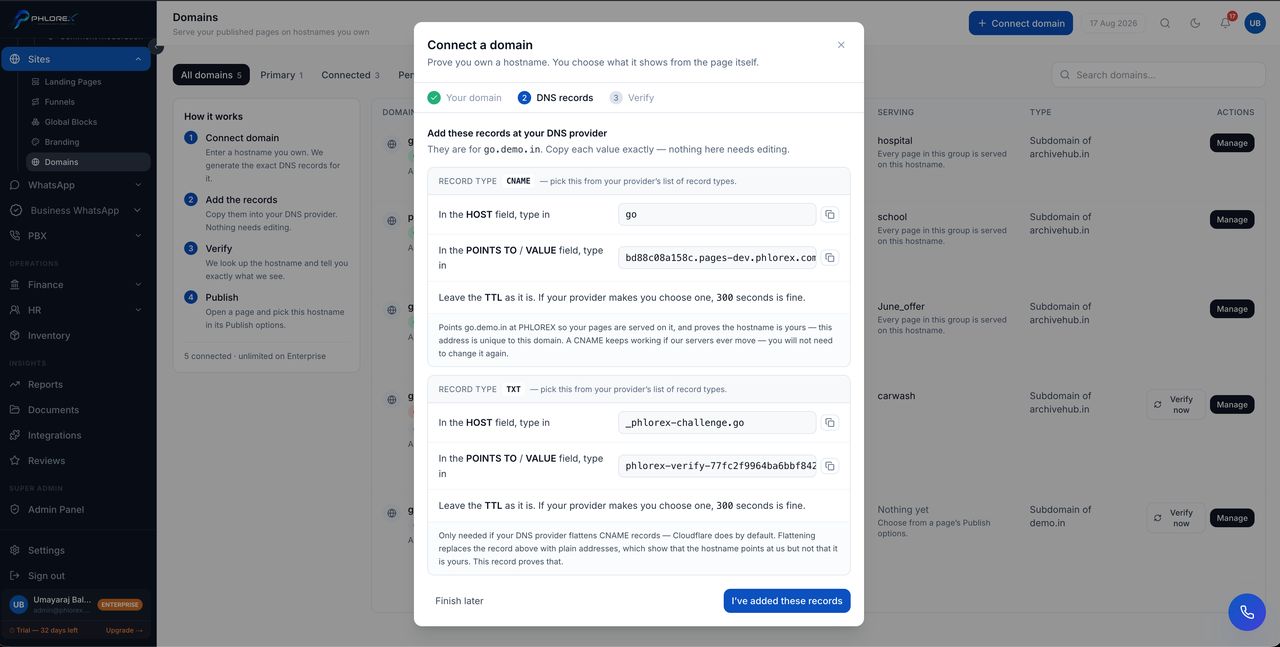
Task: Select the bd88c08a158c.pages-dev value field
Action: (717, 258)
